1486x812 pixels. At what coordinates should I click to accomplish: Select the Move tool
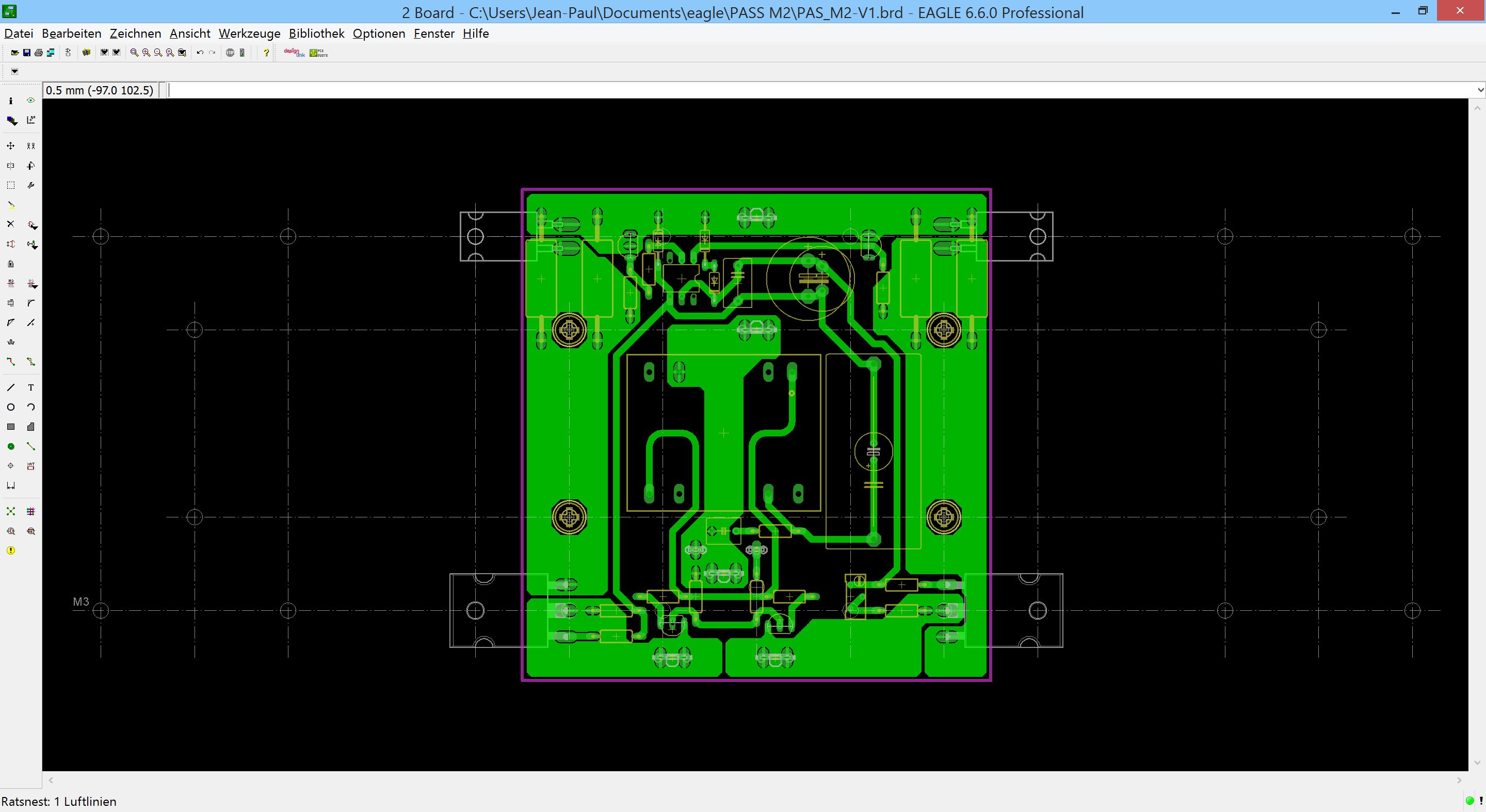click(x=10, y=146)
